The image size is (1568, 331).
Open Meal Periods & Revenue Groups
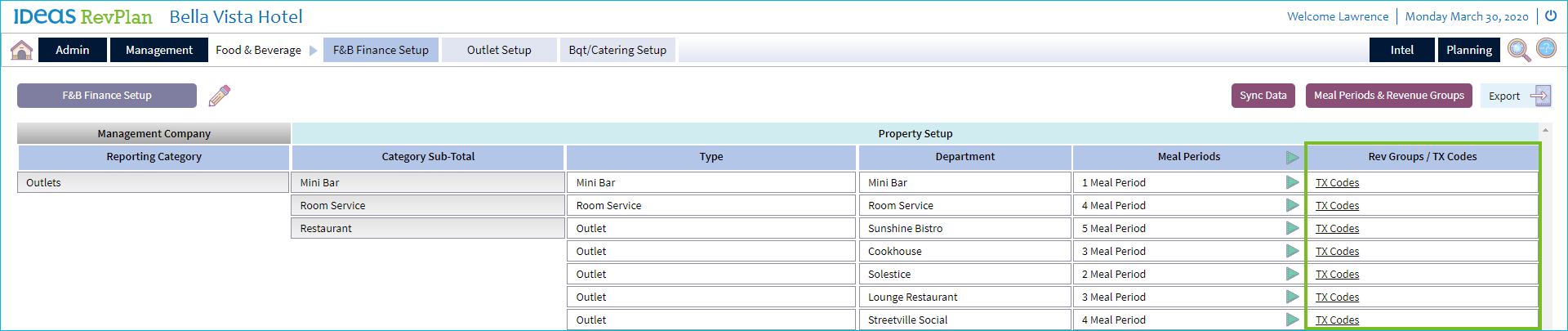tap(1388, 96)
